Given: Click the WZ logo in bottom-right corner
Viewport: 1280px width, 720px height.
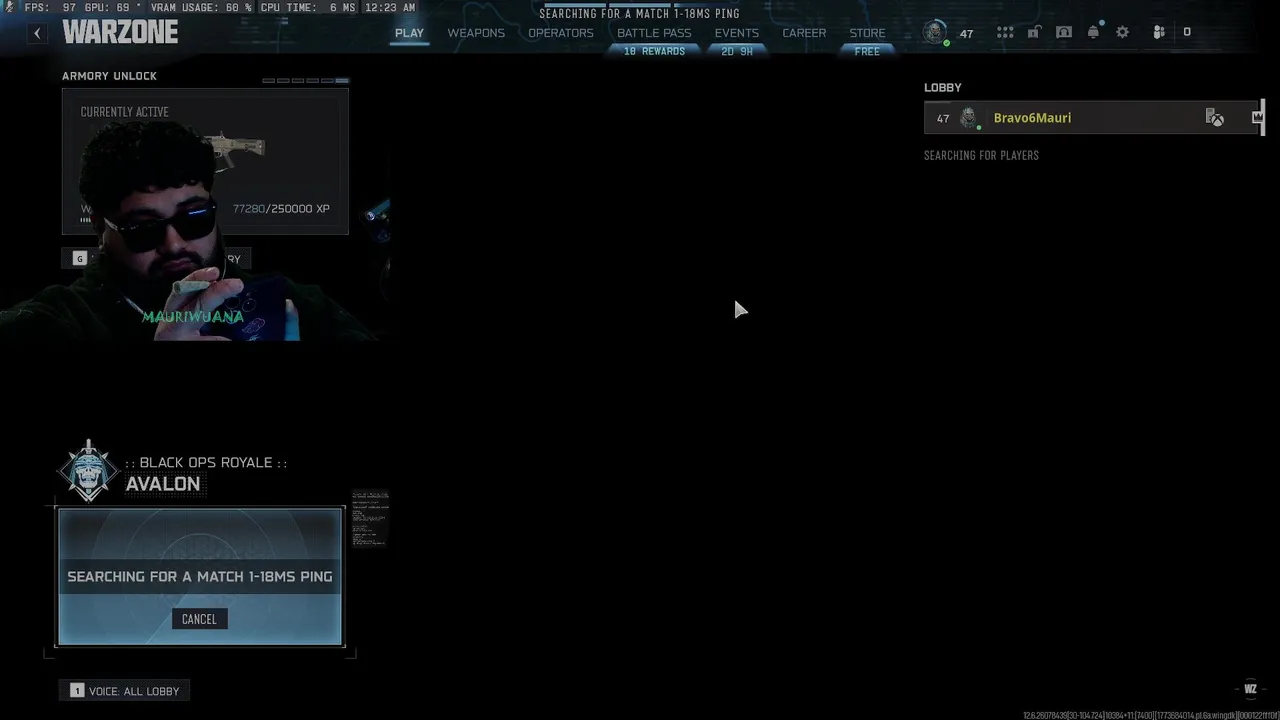Looking at the screenshot, I should tap(1250, 689).
